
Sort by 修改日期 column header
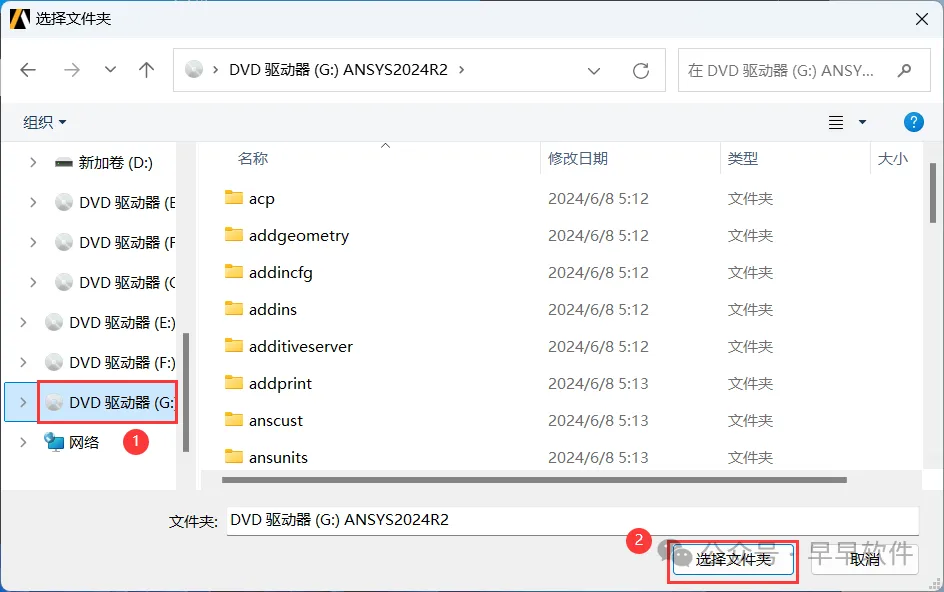[x=577, y=158]
